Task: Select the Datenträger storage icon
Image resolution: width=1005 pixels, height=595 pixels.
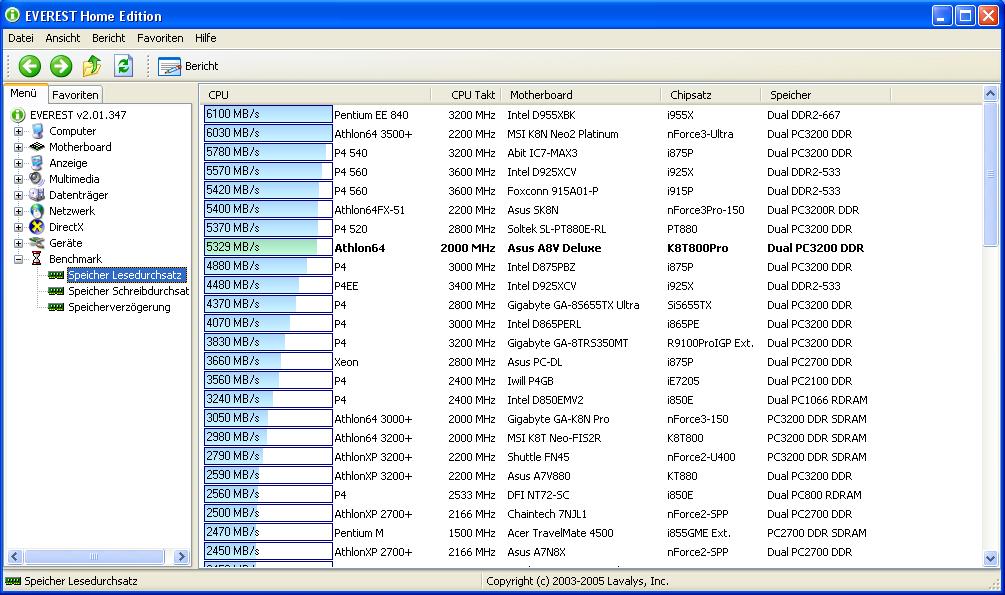Action: [37, 195]
